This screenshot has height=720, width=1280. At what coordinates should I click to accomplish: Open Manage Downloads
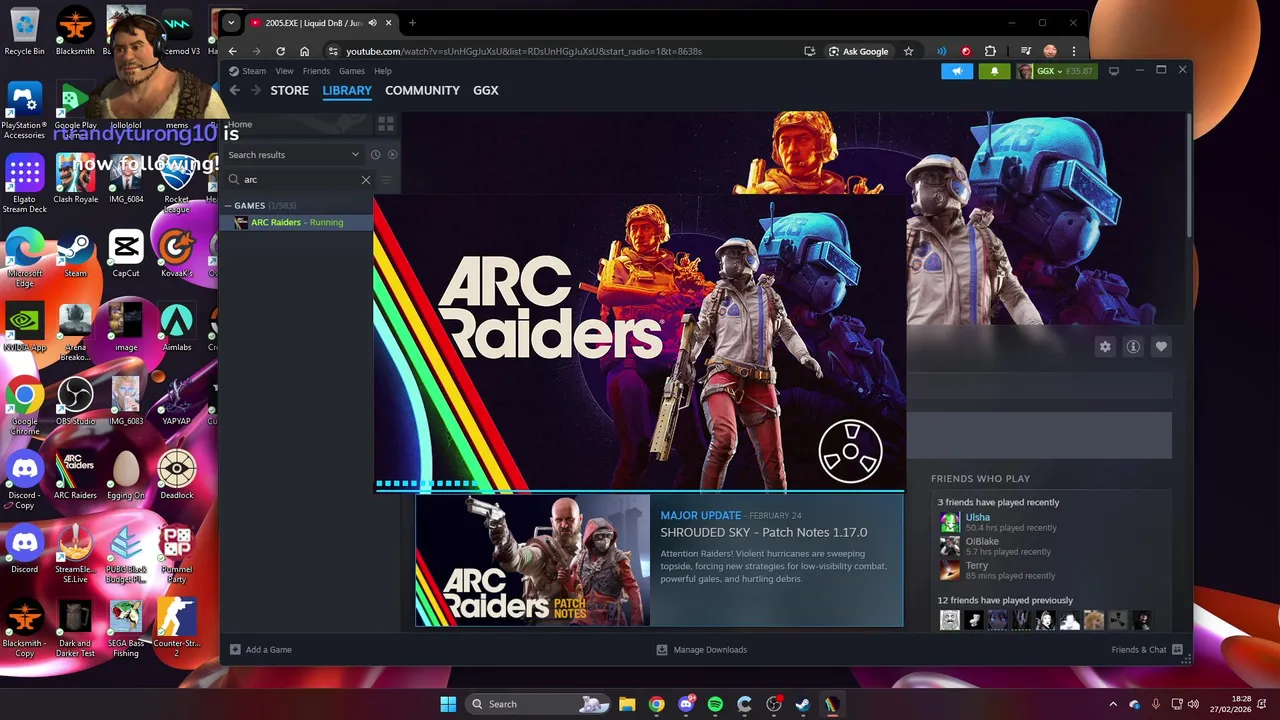(701, 650)
